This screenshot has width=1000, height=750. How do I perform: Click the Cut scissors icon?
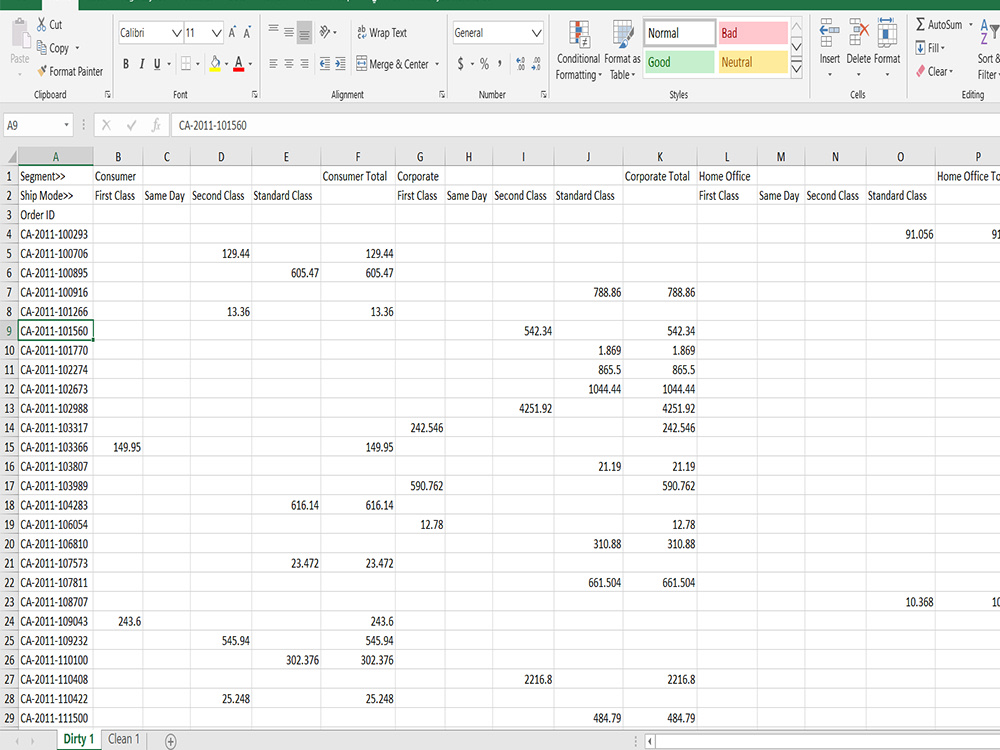coord(41,25)
